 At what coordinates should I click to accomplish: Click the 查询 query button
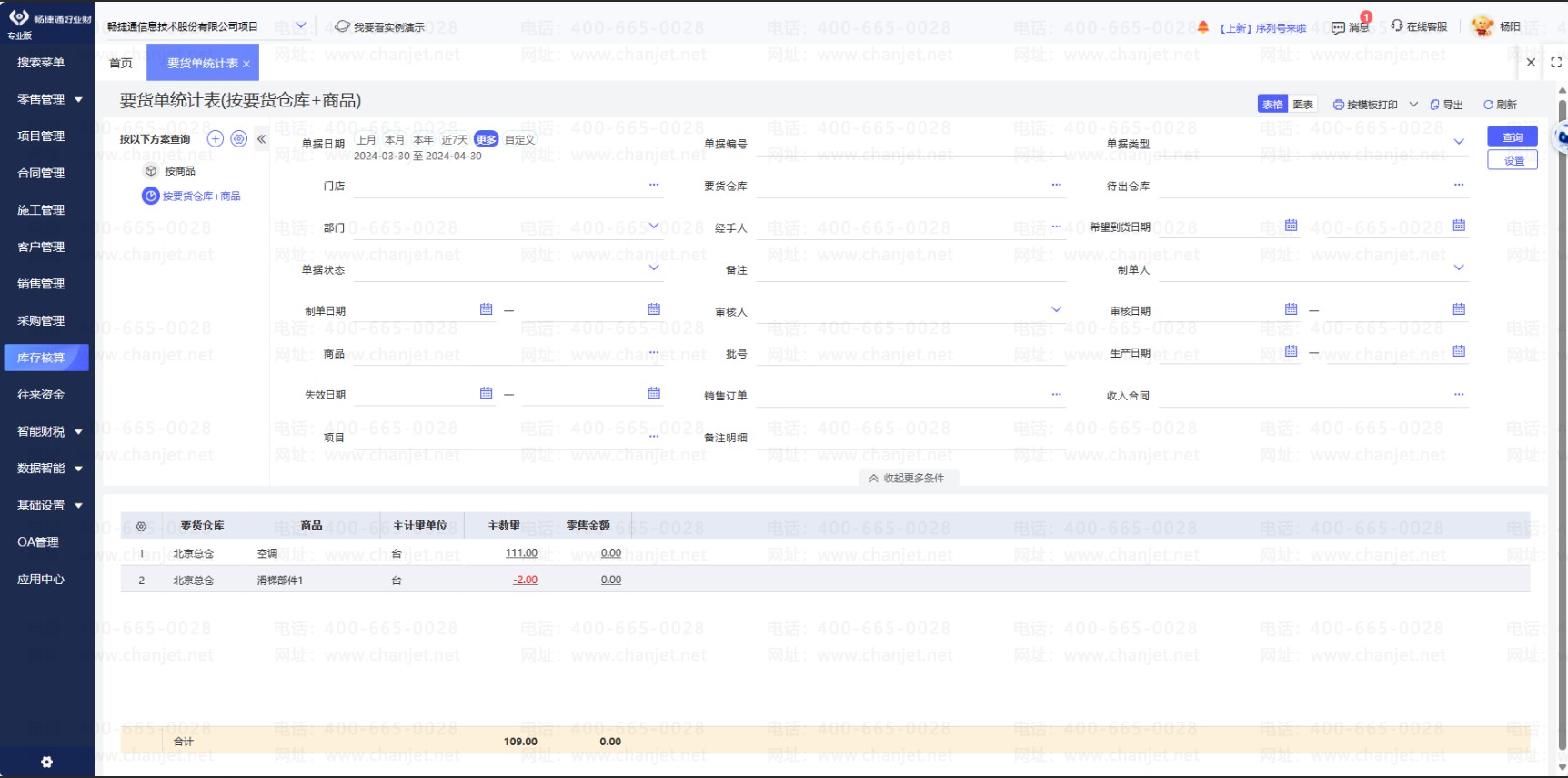pos(1513,136)
